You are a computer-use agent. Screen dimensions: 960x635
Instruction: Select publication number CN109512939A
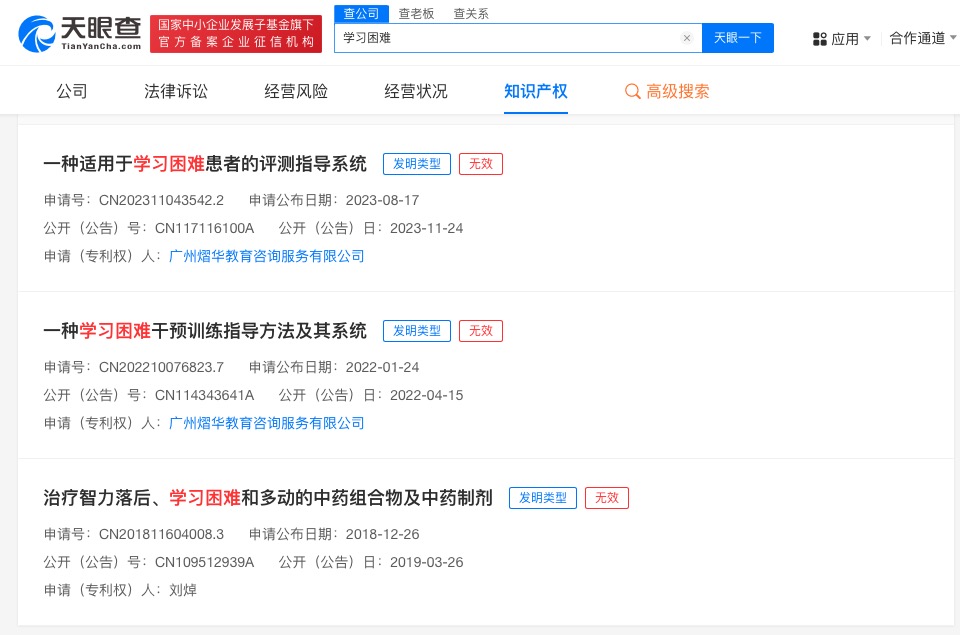coord(204,563)
